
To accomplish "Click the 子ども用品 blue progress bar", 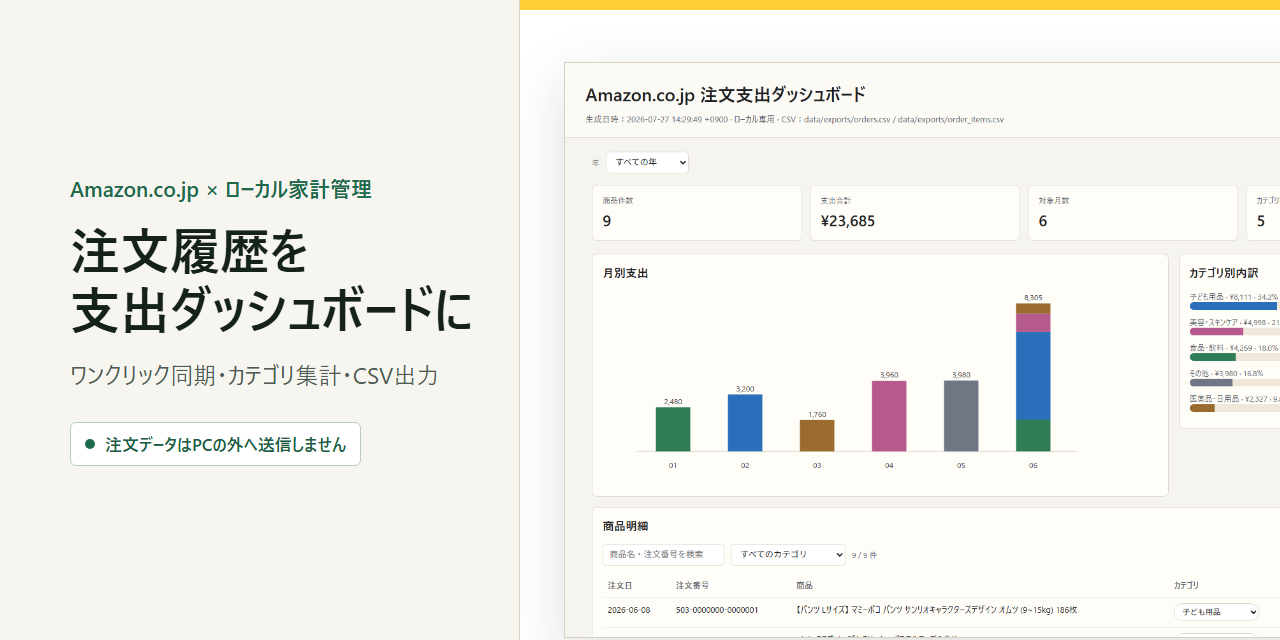I will click(1235, 306).
